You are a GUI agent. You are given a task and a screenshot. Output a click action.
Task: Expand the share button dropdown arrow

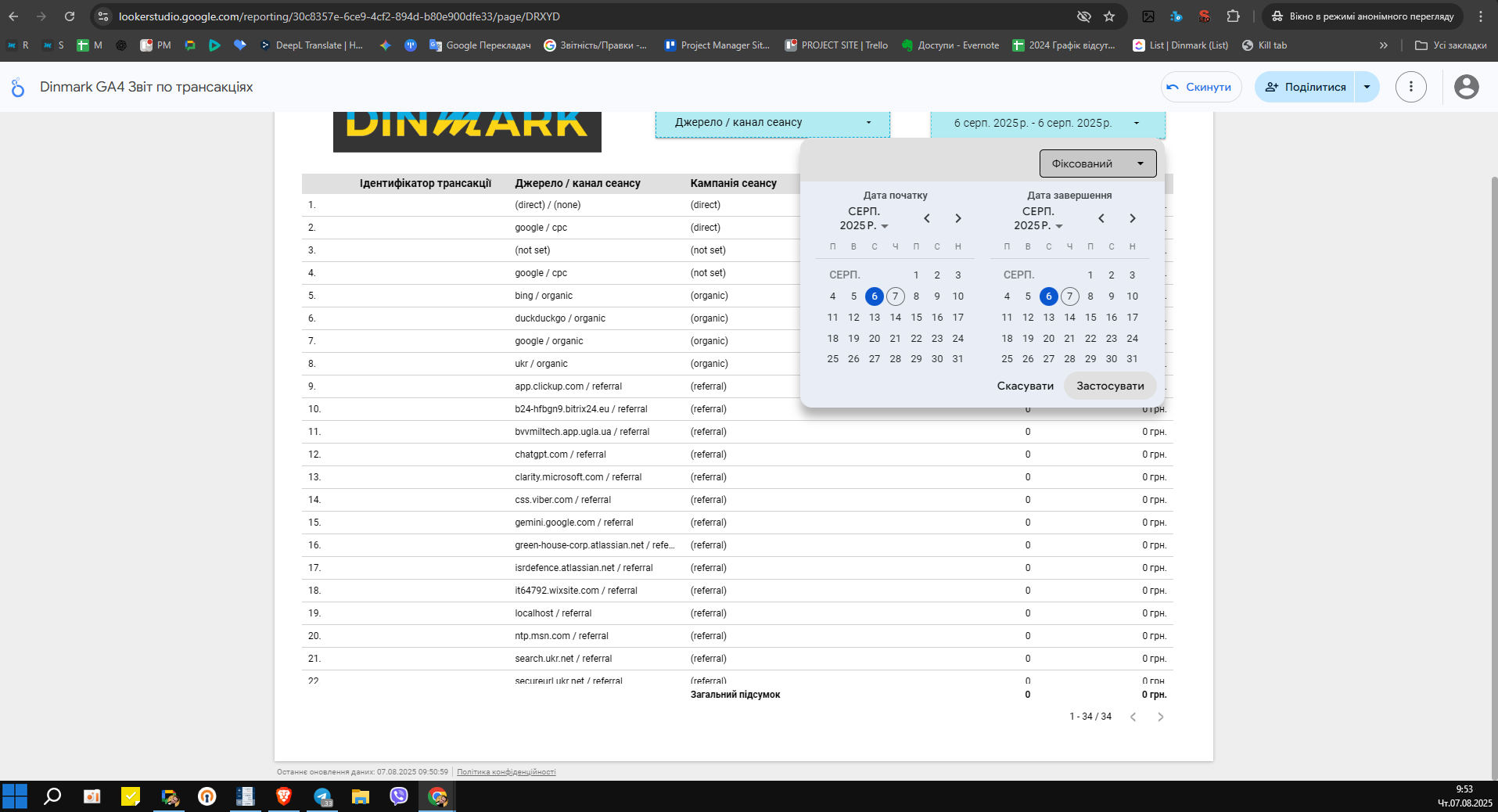(x=1367, y=87)
